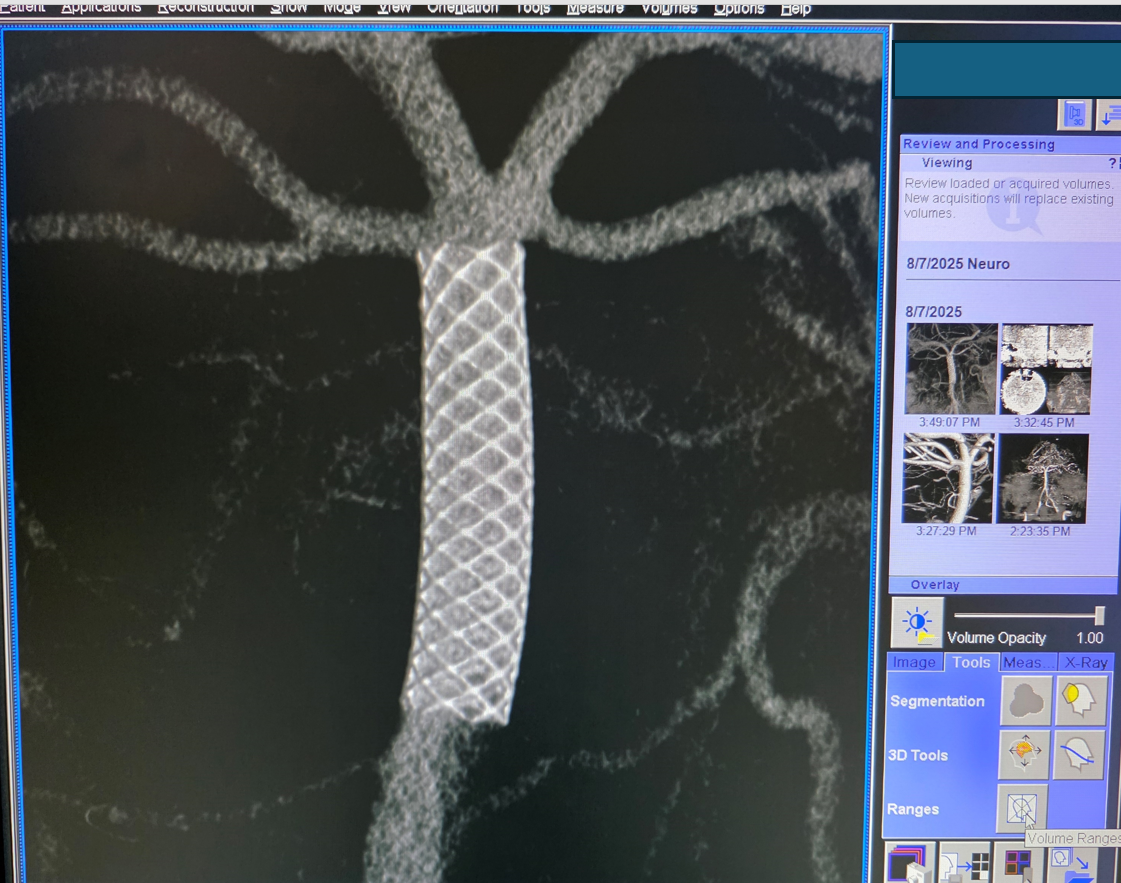Viewport: 1121px width, 883px height.
Task: Open the Measure menu in menu bar
Action: click(595, 8)
